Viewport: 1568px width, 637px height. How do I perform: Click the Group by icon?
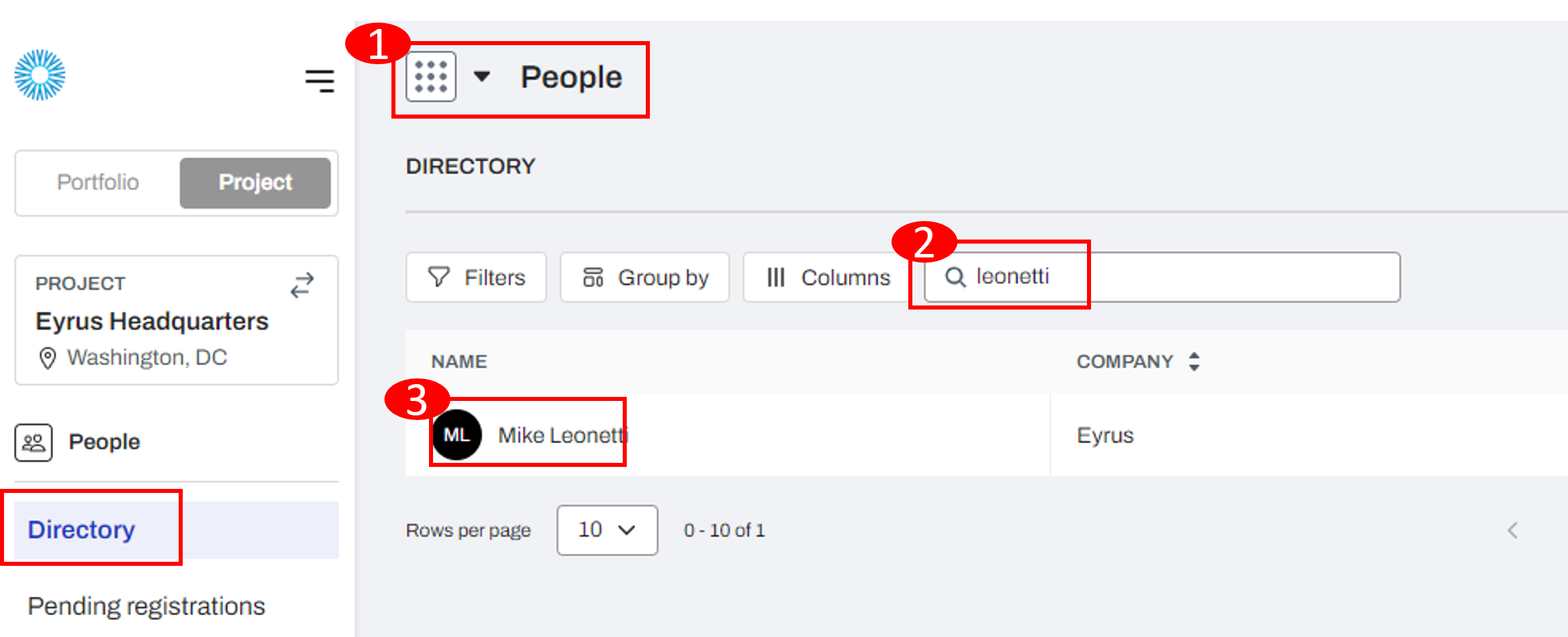click(595, 277)
